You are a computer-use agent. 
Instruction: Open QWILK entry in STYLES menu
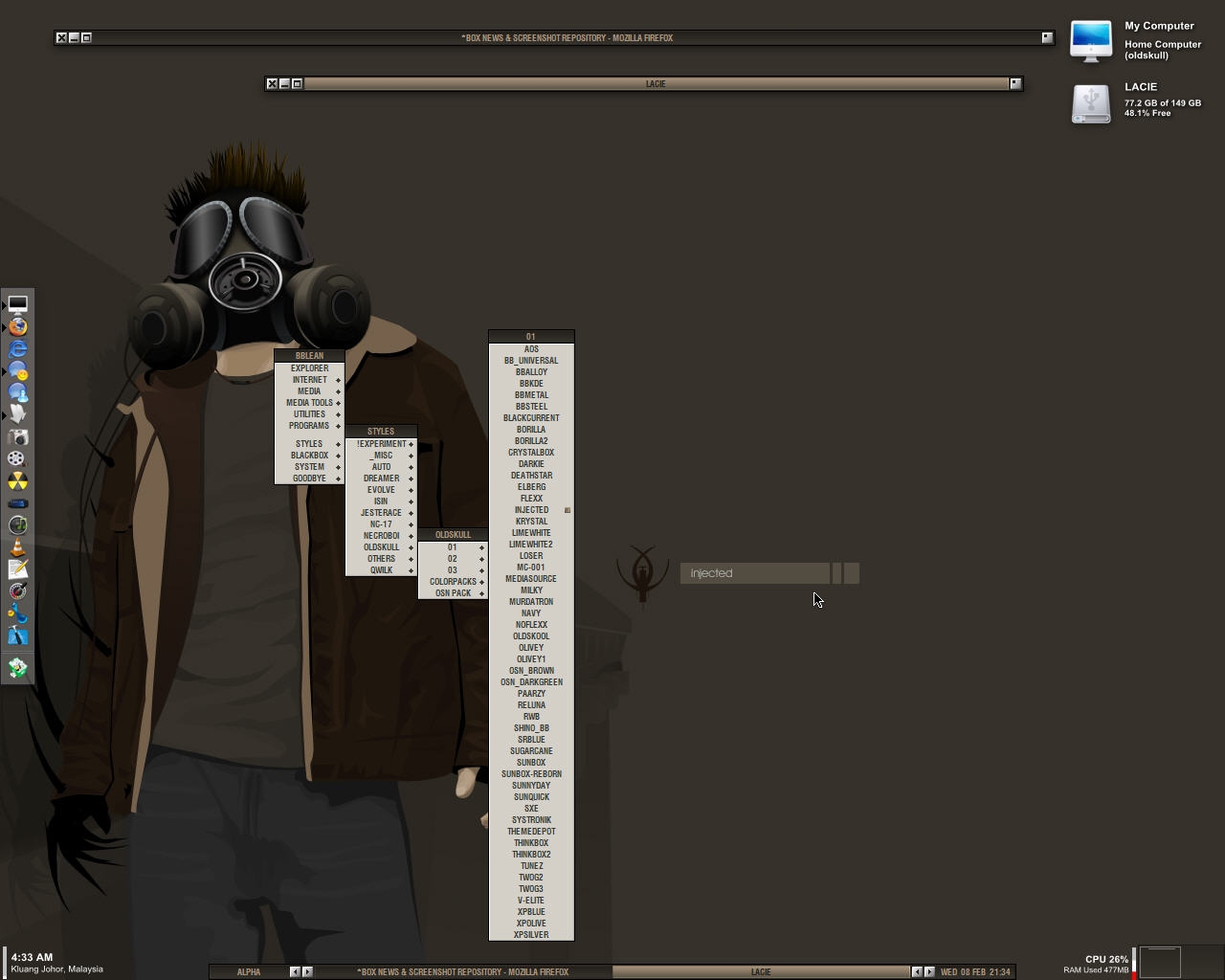point(381,570)
